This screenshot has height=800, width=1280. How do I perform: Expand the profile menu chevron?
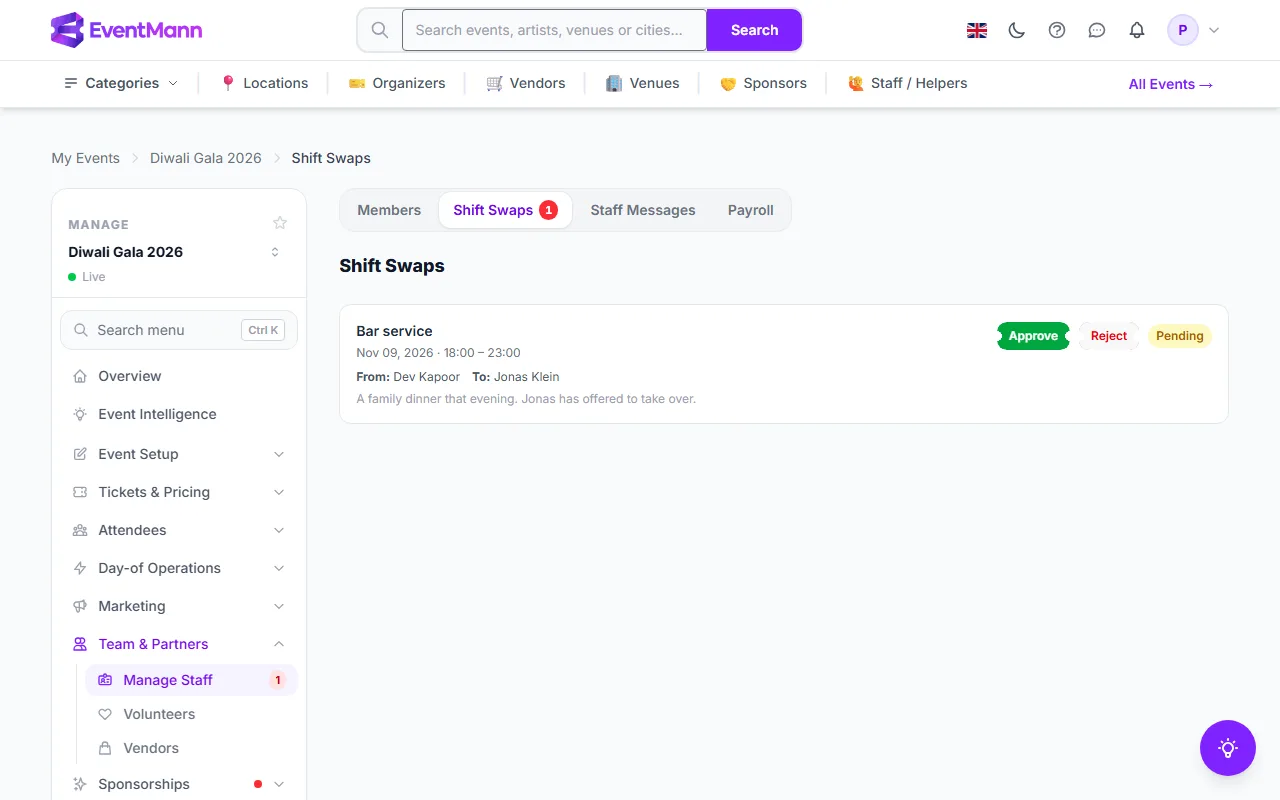tap(1214, 30)
